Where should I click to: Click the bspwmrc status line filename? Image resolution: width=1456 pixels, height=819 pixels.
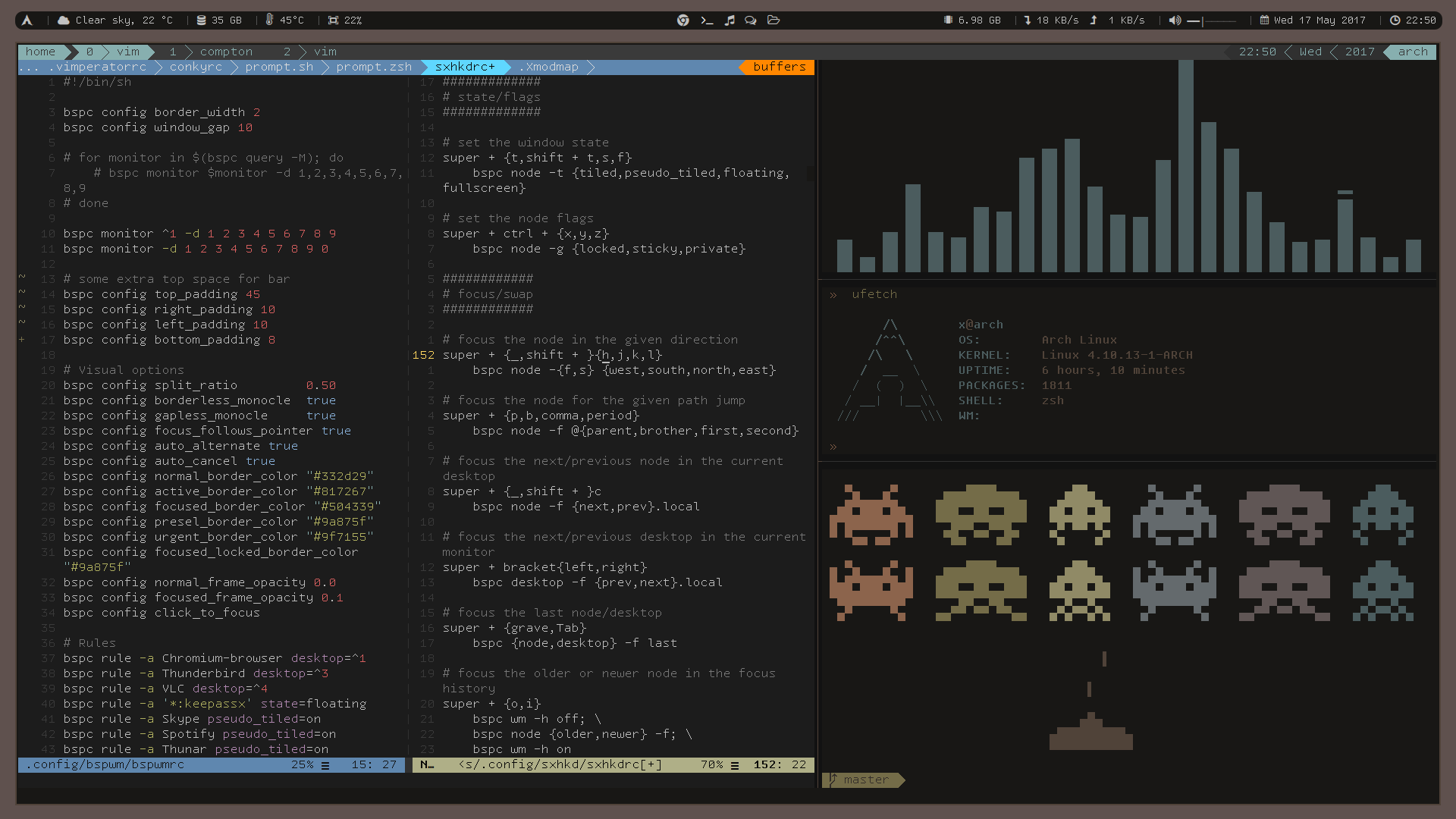point(106,764)
